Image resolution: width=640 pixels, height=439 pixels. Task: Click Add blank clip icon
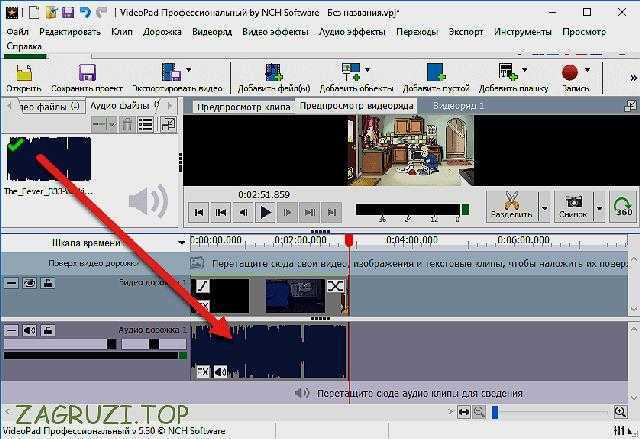click(x=436, y=72)
